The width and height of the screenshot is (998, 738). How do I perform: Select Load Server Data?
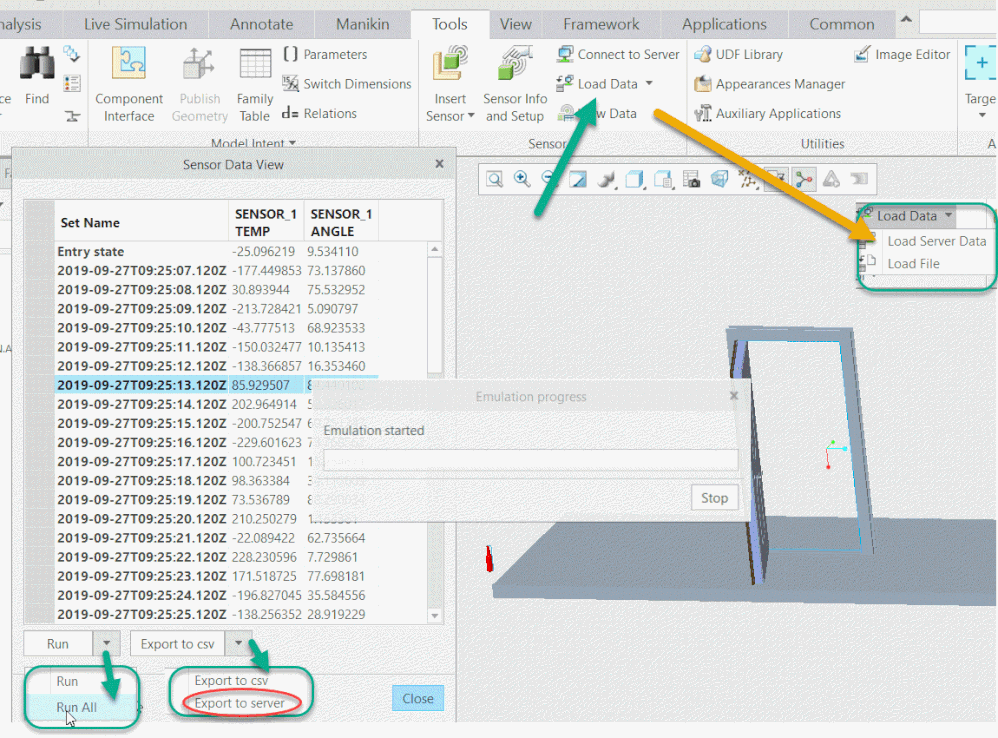pyautogui.click(x=936, y=241)
